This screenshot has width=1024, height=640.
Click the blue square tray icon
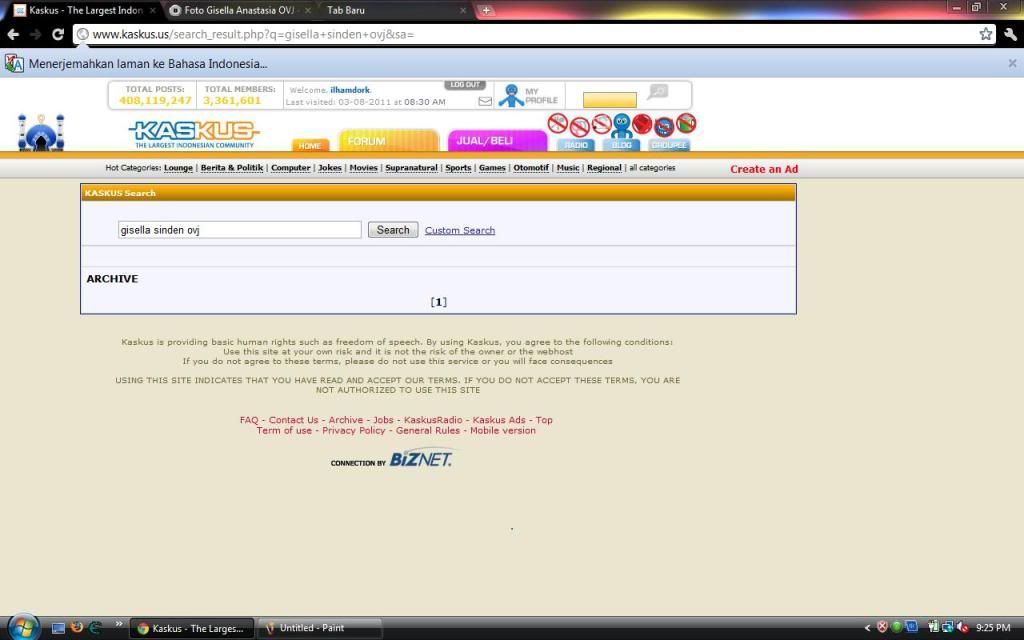point(911,628)
